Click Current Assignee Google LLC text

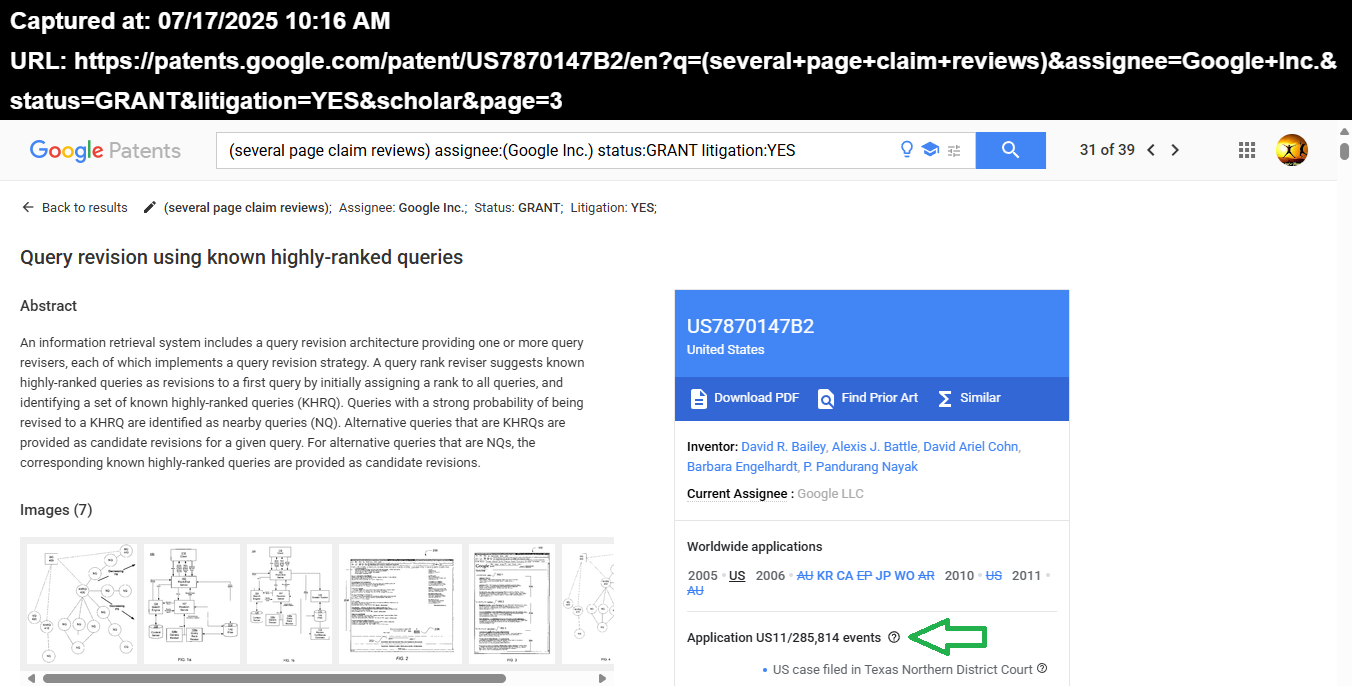(x=775, y=494)
